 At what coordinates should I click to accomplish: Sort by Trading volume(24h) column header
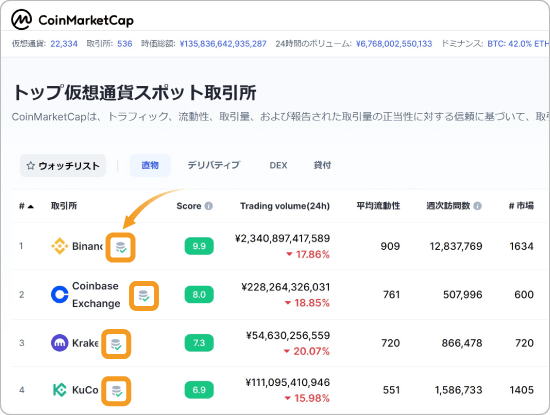285,206
